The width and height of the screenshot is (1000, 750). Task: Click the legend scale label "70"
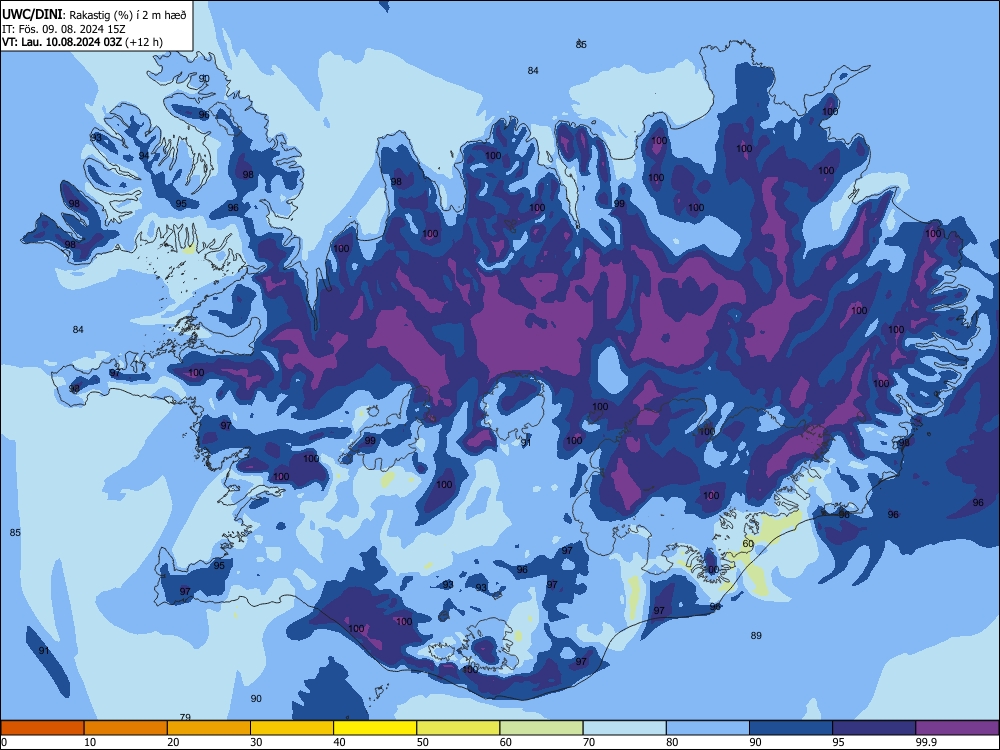(589, 742)
